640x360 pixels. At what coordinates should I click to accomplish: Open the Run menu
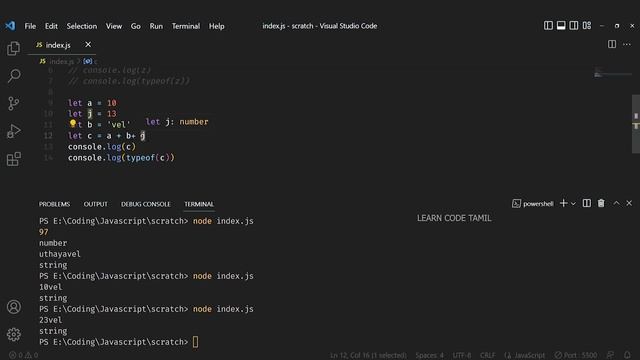(x=156, y=26)
